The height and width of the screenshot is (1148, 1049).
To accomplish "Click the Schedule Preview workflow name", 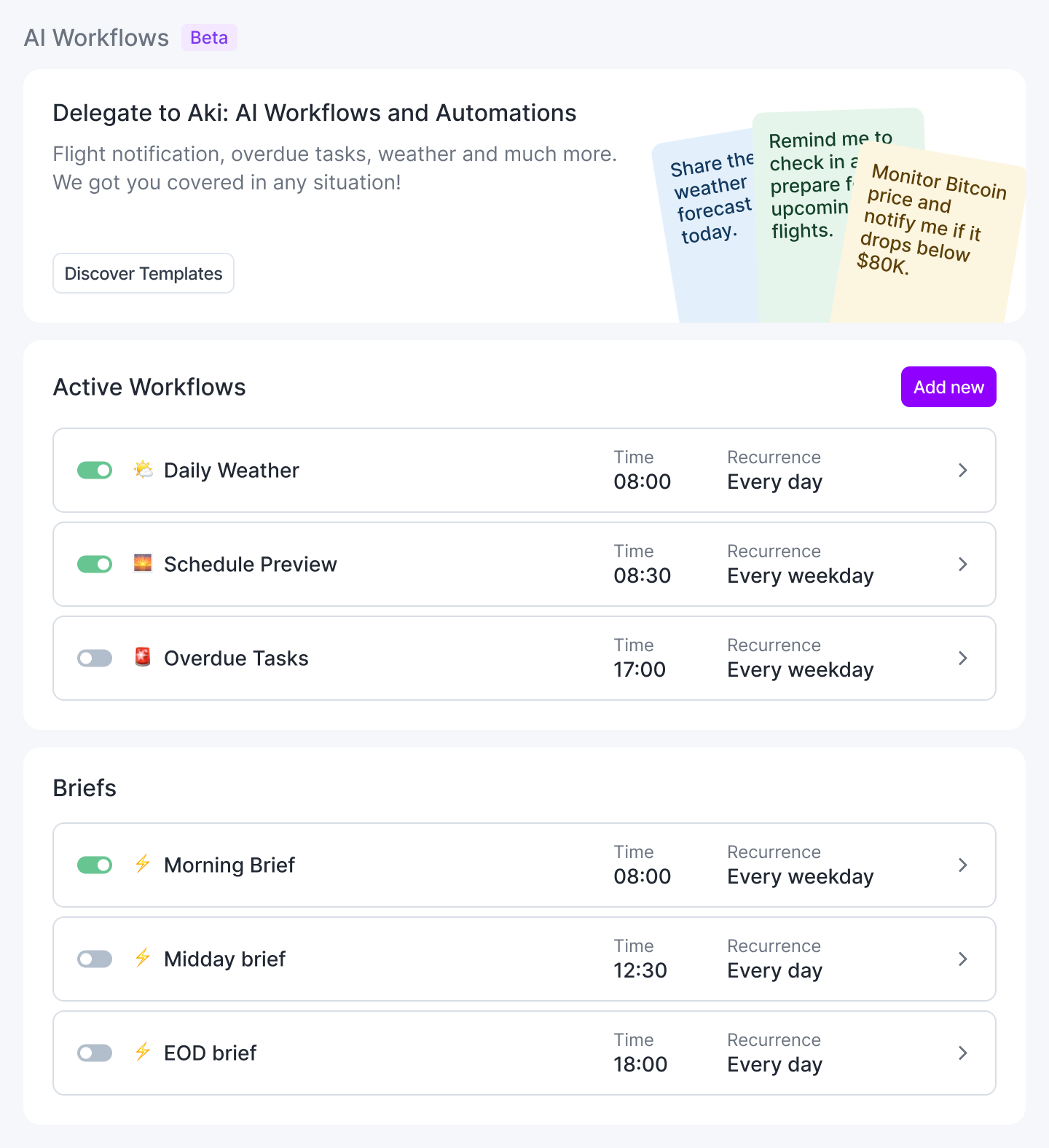I will [x=251, y=565].
